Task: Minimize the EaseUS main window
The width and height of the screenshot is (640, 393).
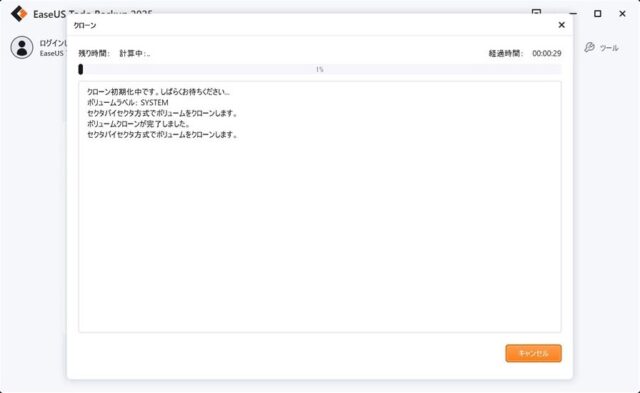Action: click(573, 13)
